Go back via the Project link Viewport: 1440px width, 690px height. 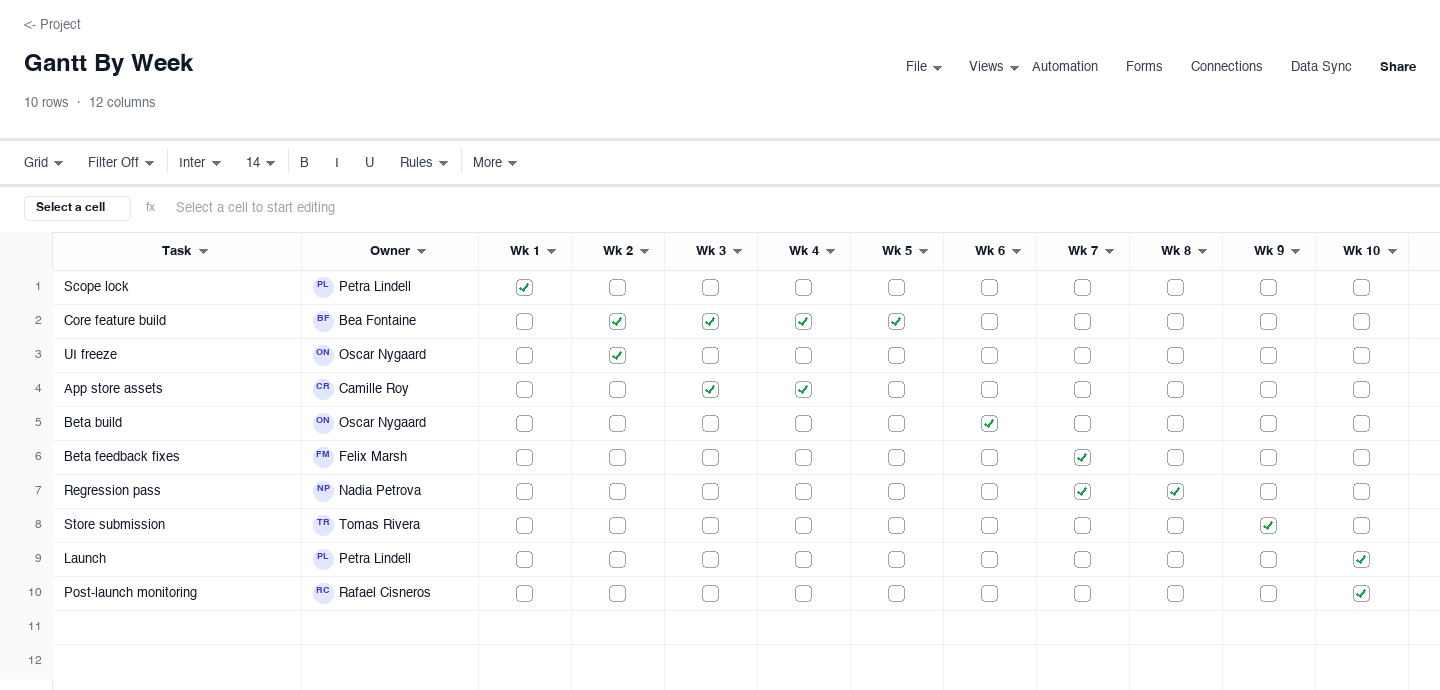pos(52,24)
